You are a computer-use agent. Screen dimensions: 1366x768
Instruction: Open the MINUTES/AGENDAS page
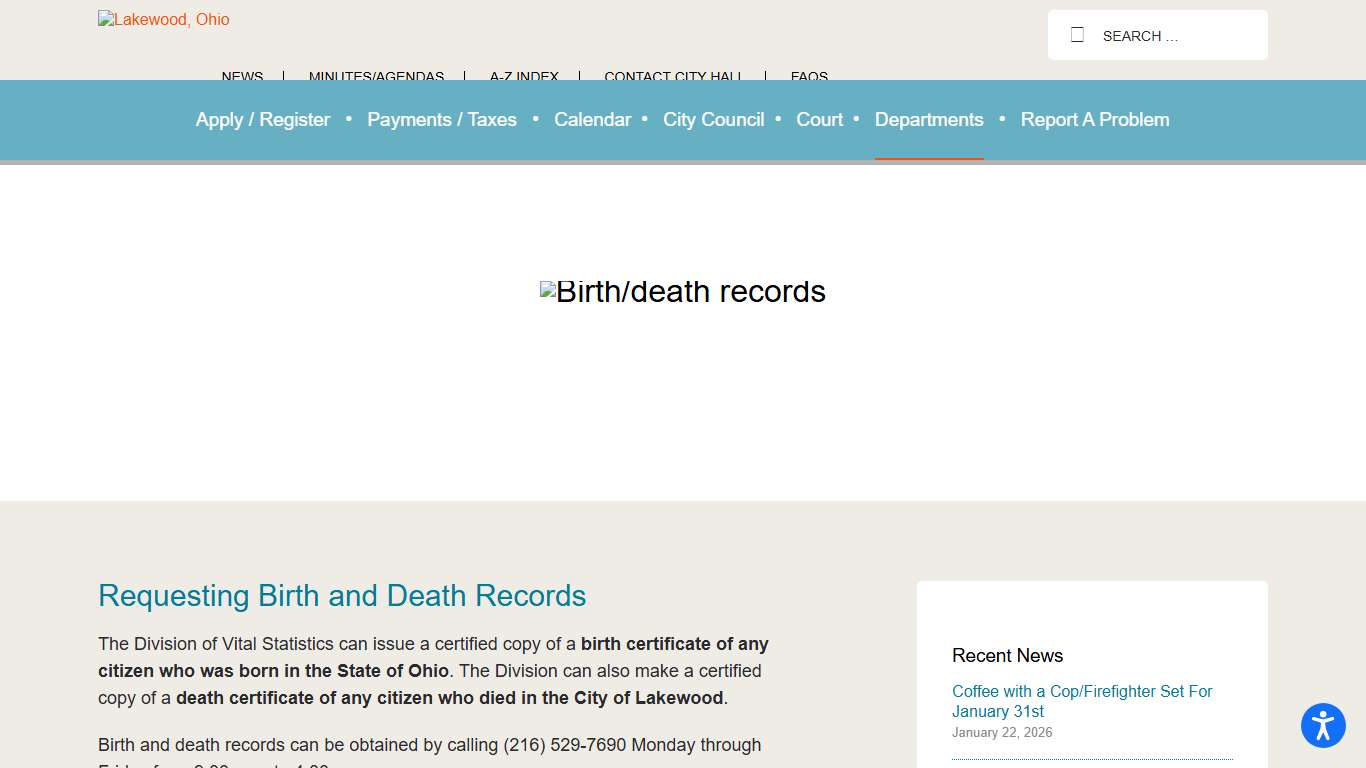[x=377, y=77]
